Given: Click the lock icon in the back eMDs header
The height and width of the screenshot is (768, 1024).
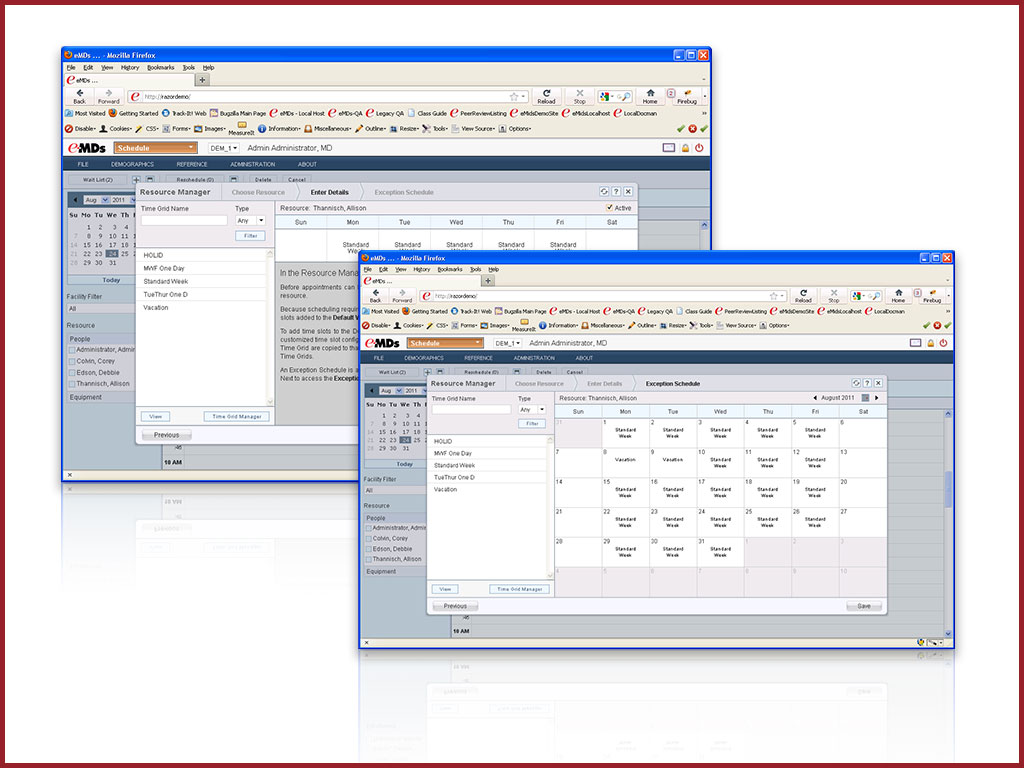Looking at the screenshot, I should 685,148.
